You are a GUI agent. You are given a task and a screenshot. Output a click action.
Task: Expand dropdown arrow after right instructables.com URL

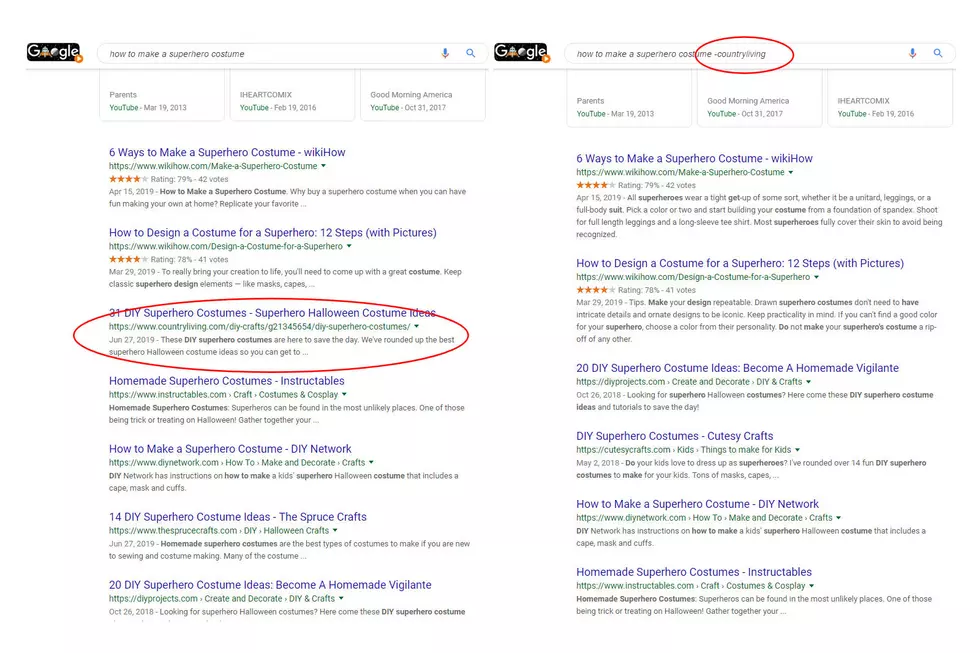812,586
